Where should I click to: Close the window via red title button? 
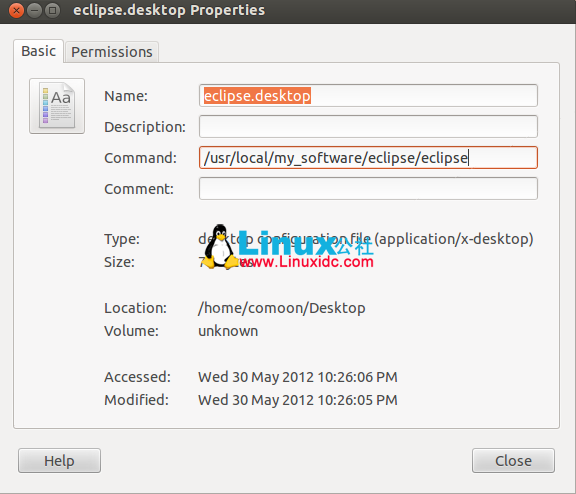16,10
